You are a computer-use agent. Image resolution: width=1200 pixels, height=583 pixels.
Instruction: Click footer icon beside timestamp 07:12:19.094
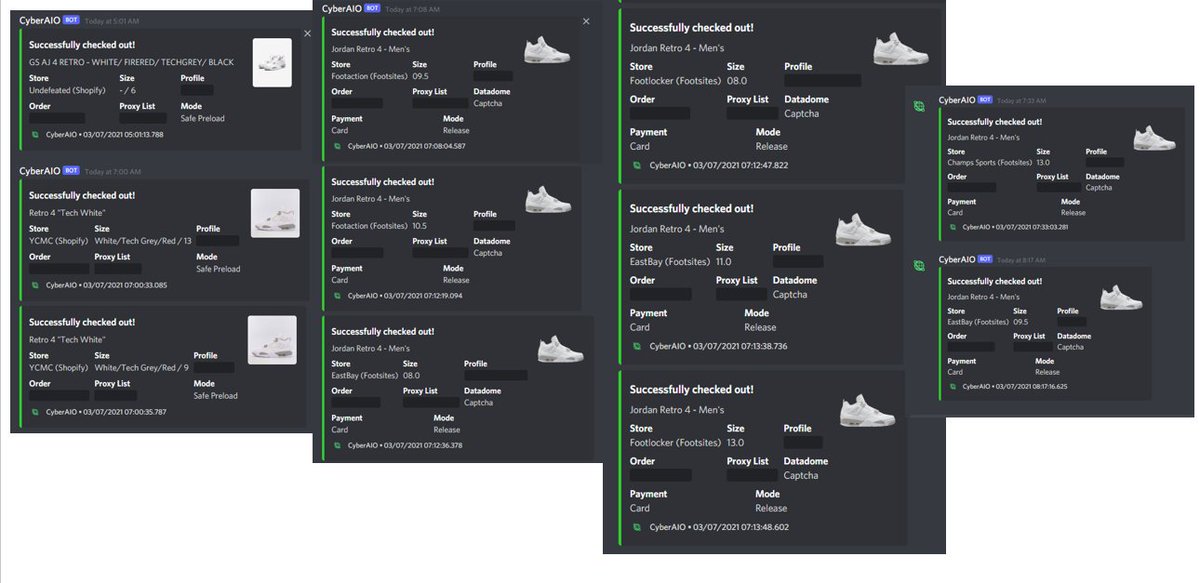[338, 296]
